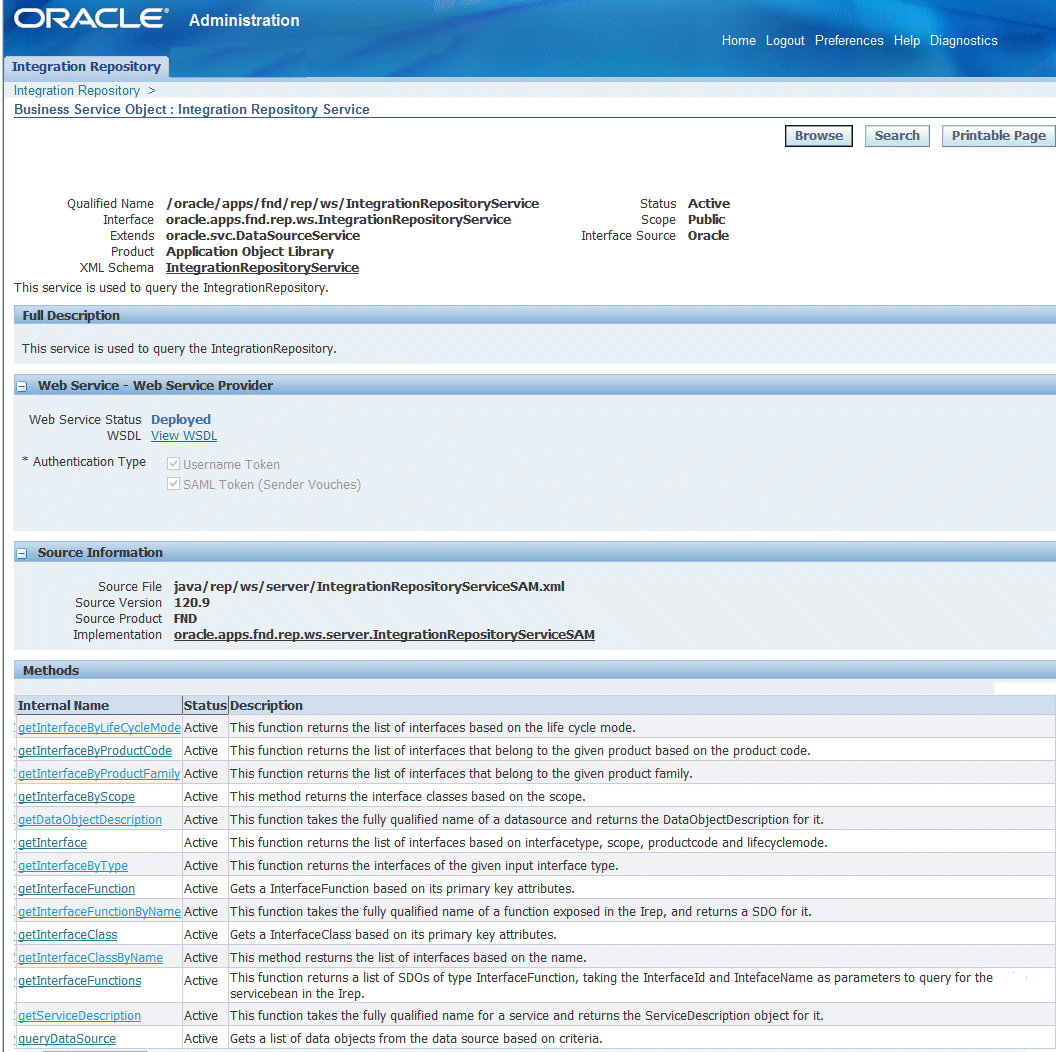
Task: Open the IntegrationRepositoryServiceSAM implementation link
Action: [x=384, y=634]
